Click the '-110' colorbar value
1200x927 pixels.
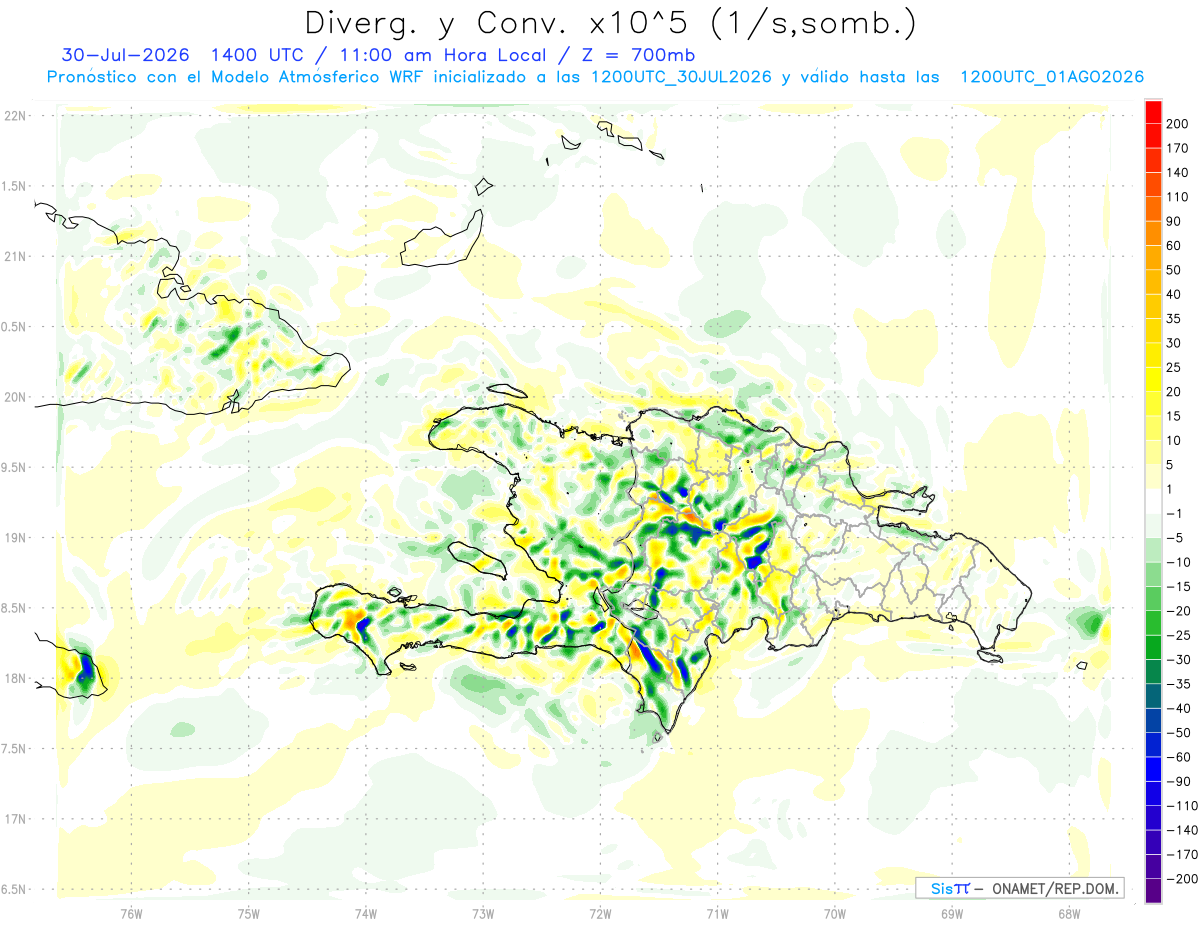[x=1182, y=806]
